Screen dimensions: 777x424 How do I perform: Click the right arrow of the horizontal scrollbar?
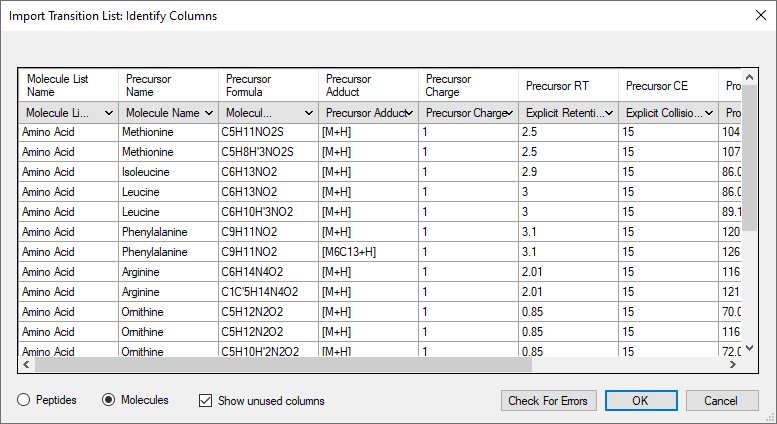click(x=732, y=365)
